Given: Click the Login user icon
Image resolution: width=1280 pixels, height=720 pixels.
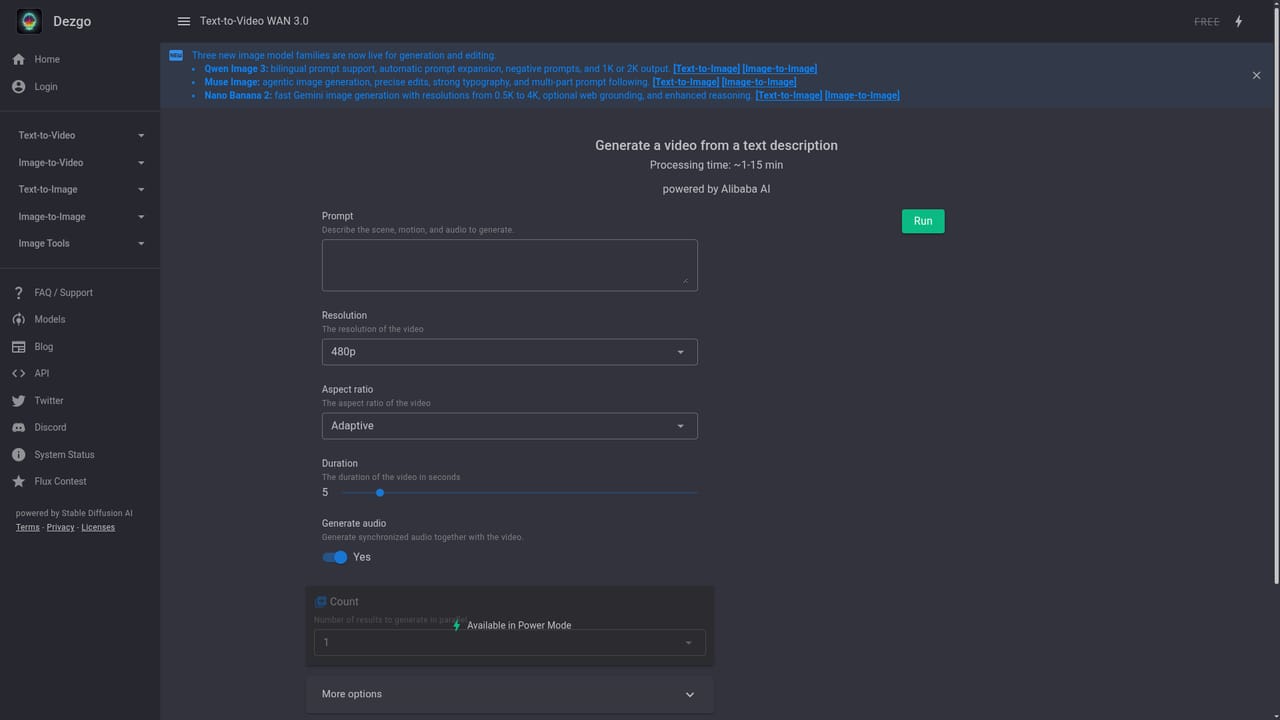Looking at the screenshot, I should click(18, 87).
